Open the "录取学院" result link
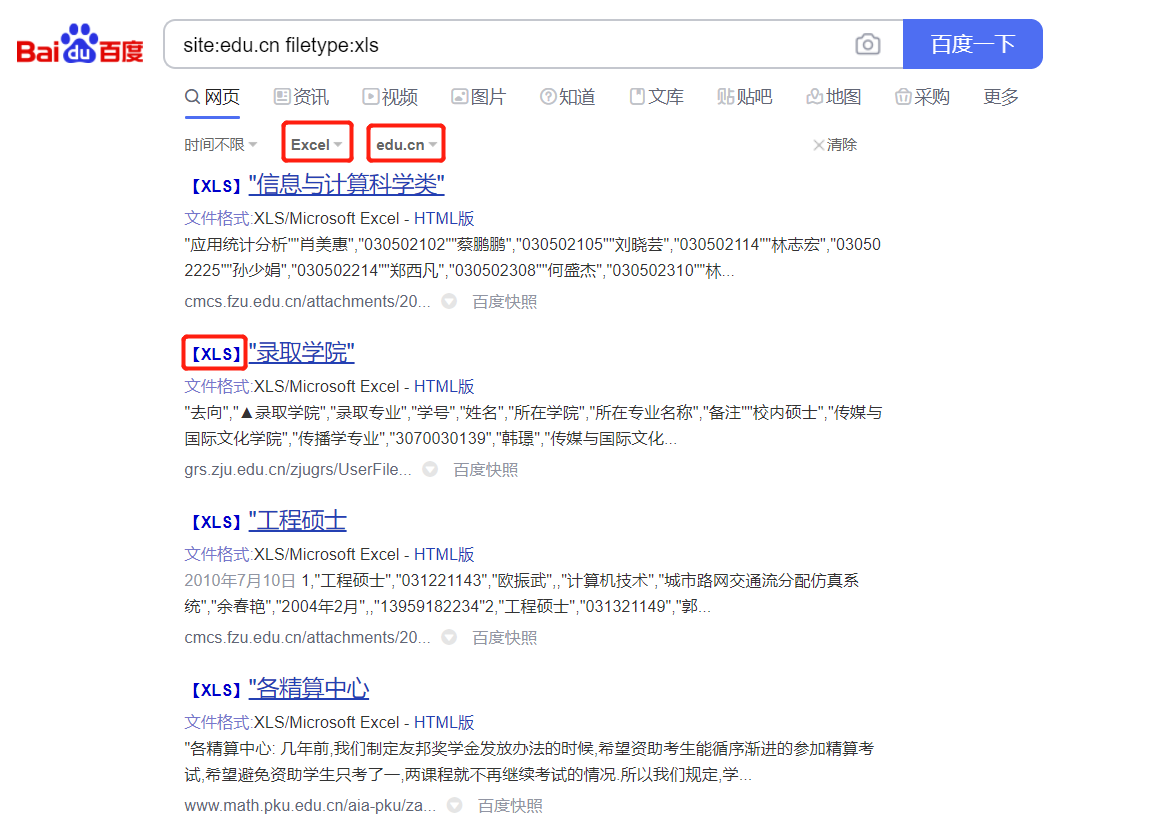 point(301,352)
